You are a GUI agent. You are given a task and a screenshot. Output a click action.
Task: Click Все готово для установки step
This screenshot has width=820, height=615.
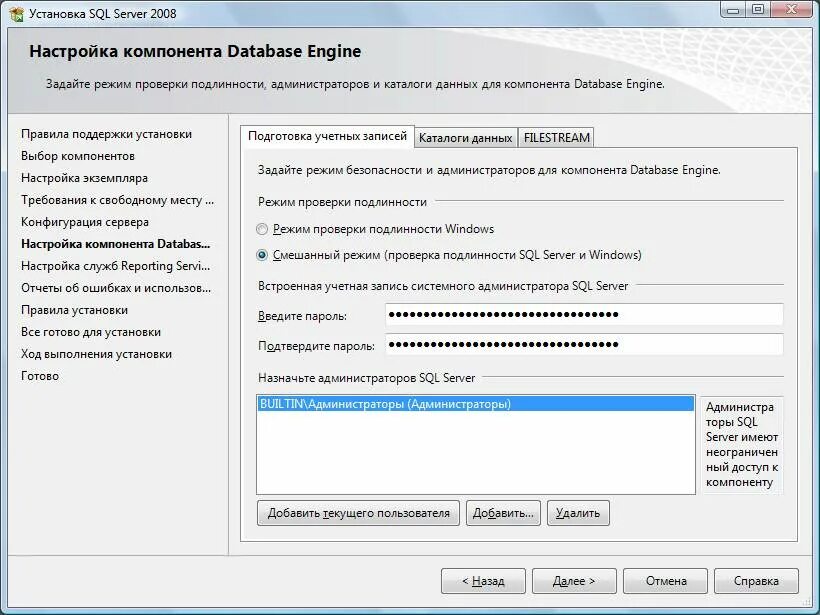tap(91, 332)
